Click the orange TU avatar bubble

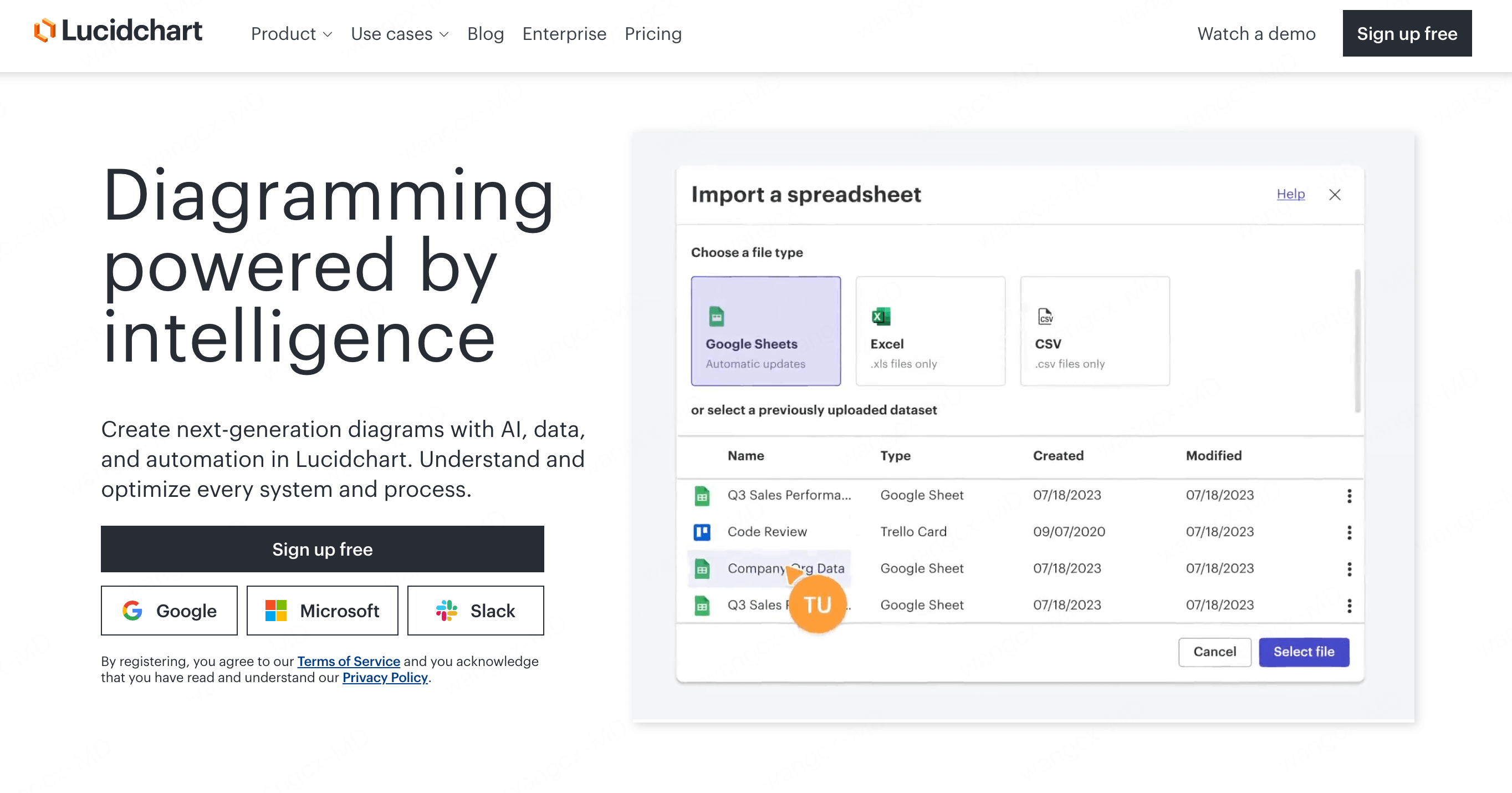pos(817,604)
